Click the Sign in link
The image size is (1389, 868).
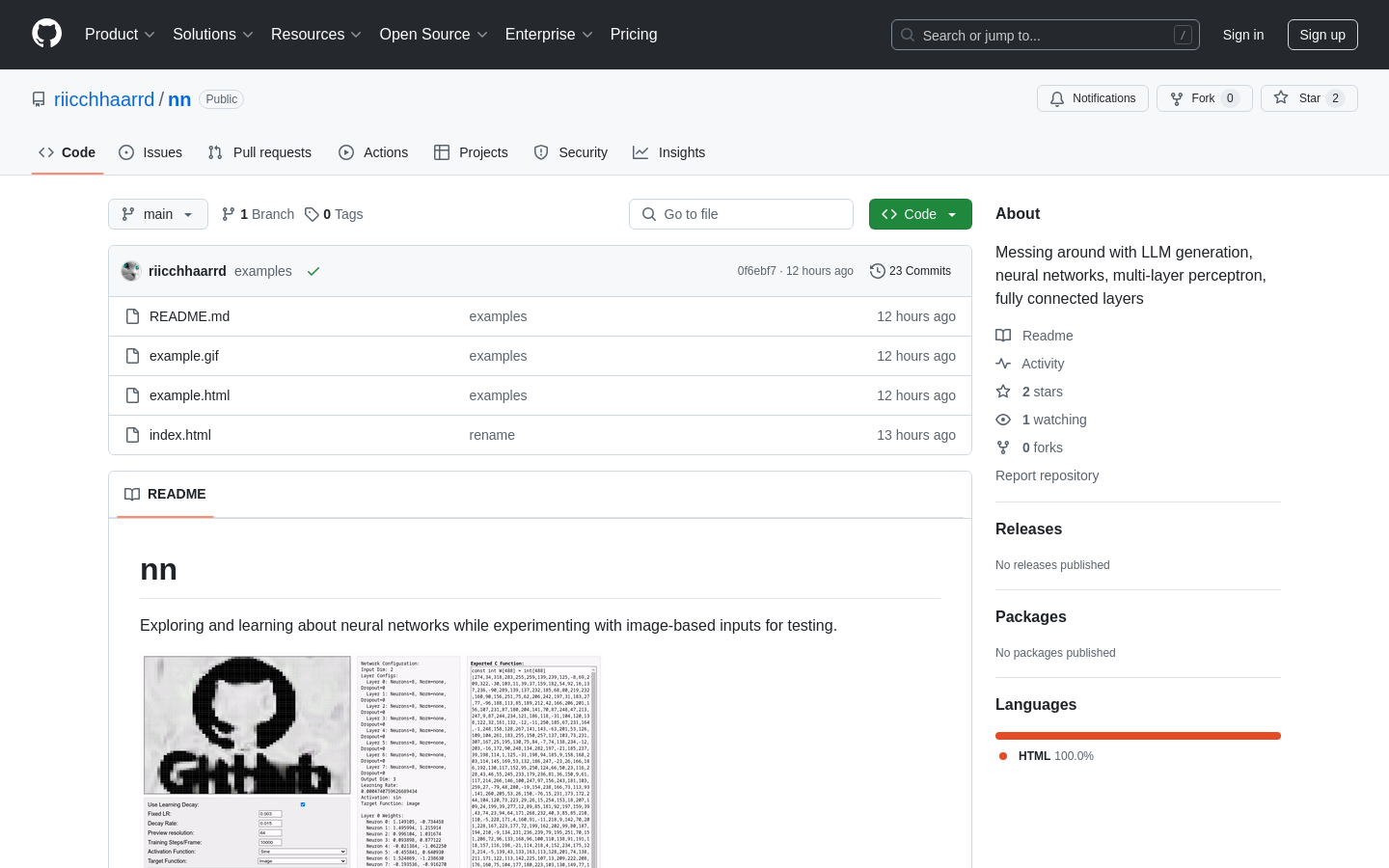tap(1243, 35)
